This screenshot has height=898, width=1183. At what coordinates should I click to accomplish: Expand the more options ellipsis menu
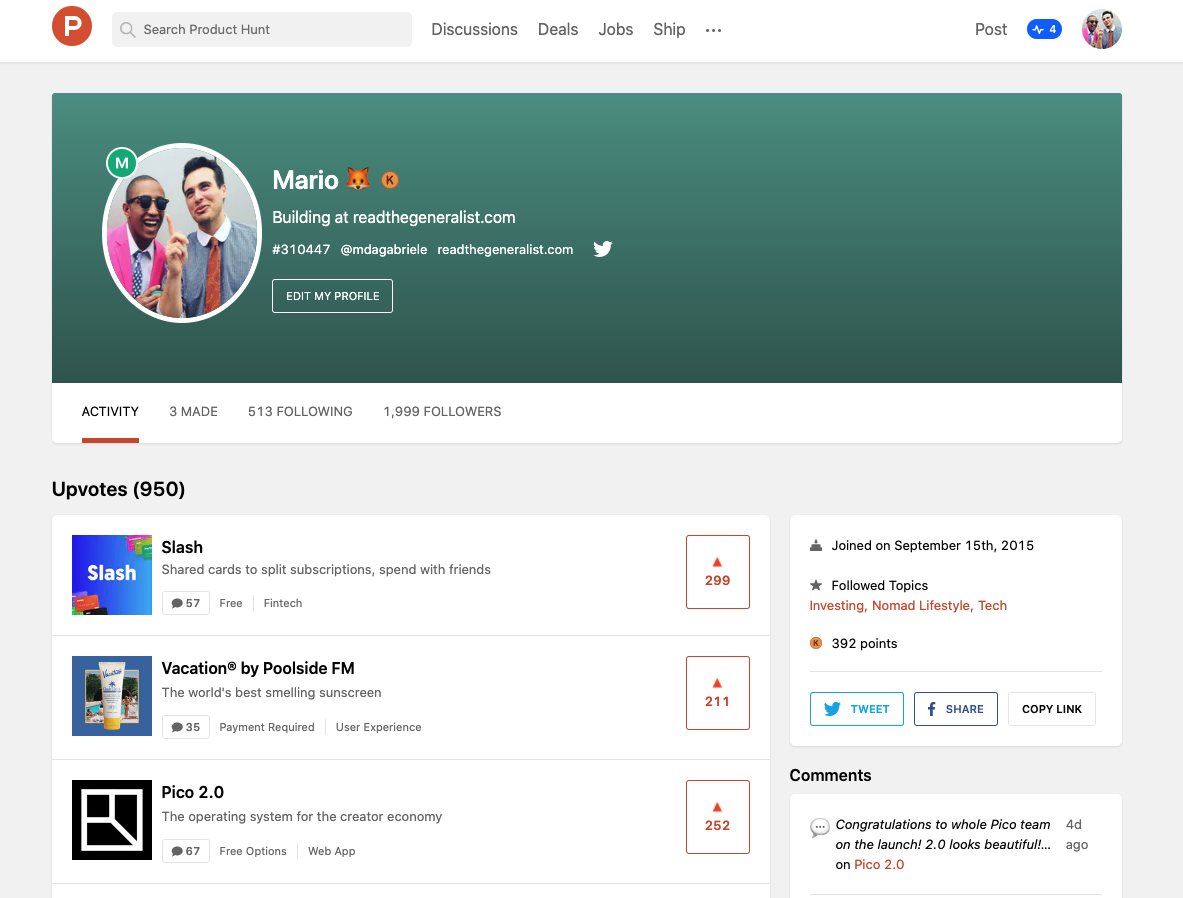[x=713, y=30]
